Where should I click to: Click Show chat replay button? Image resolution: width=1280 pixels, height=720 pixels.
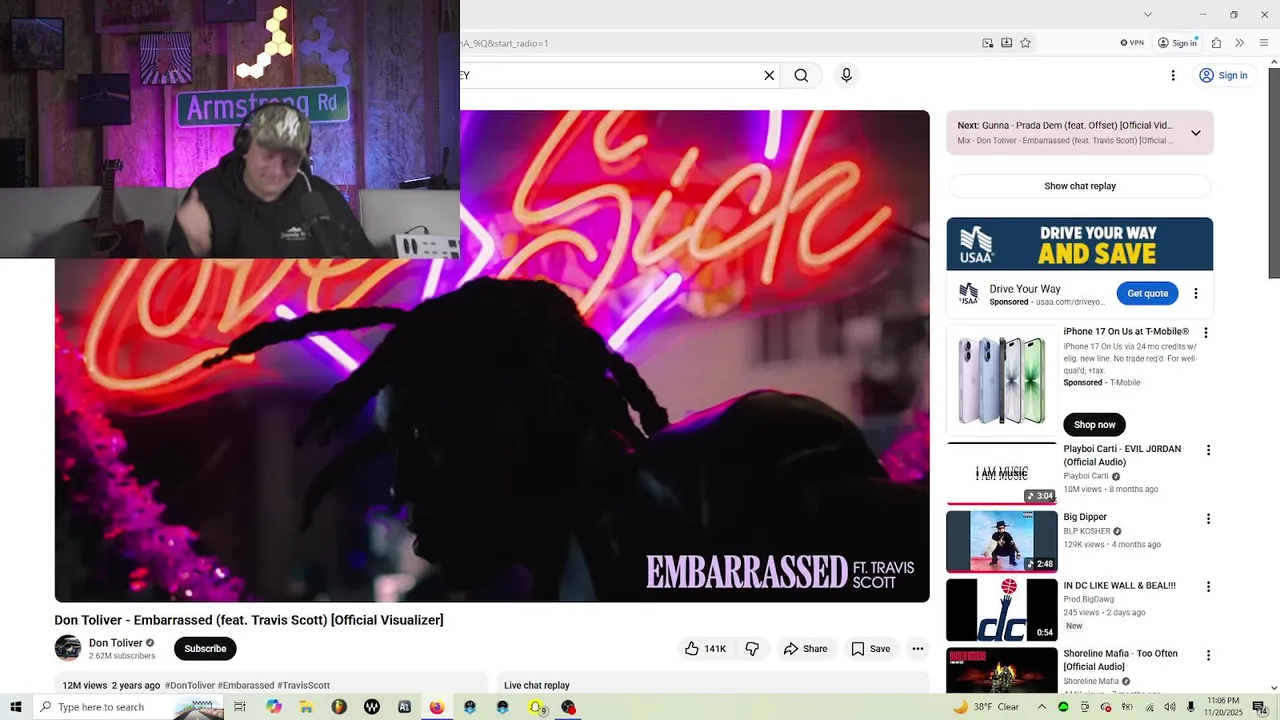[x=1080, y=186]
